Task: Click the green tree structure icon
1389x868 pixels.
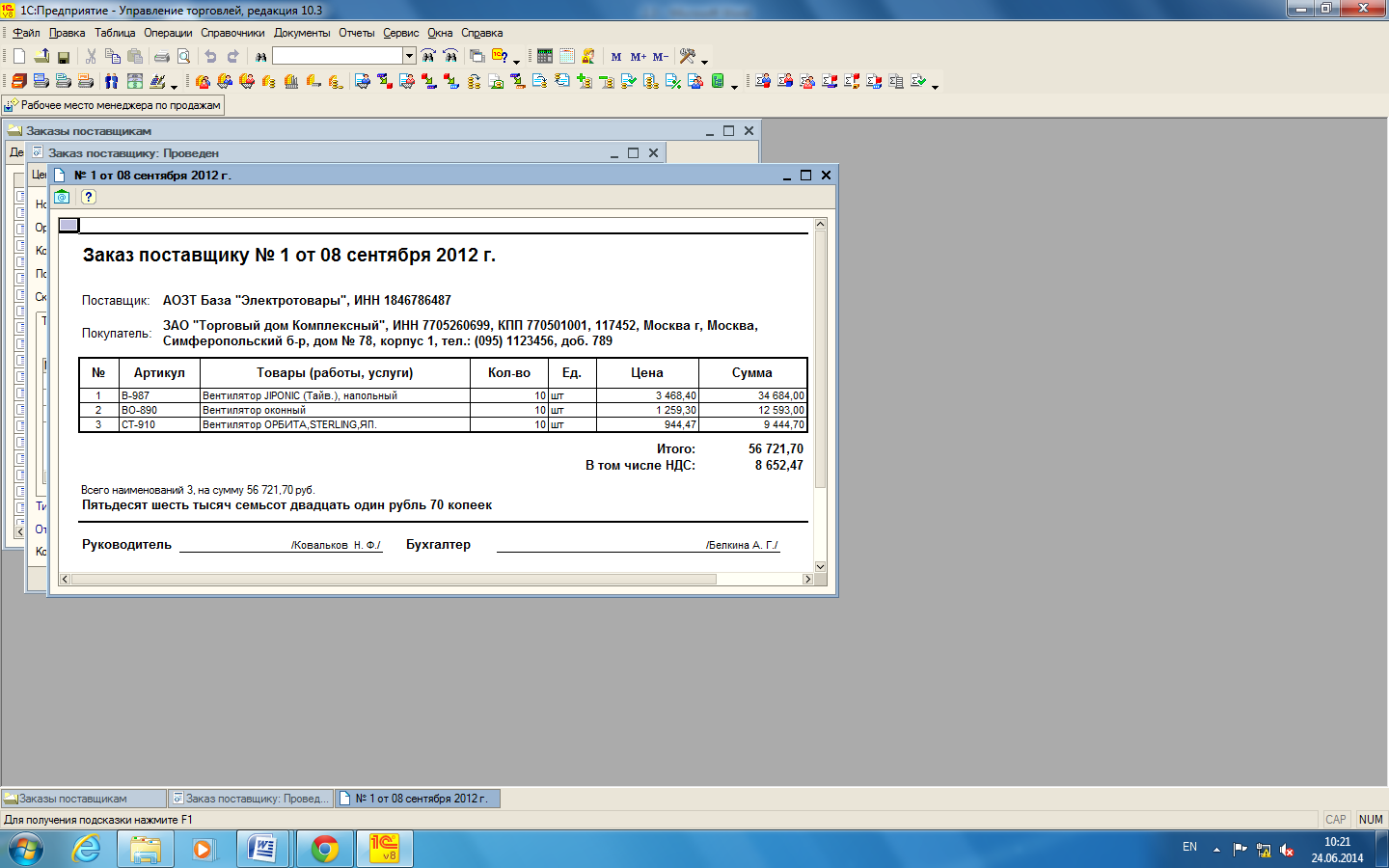Action: point(718,80)
